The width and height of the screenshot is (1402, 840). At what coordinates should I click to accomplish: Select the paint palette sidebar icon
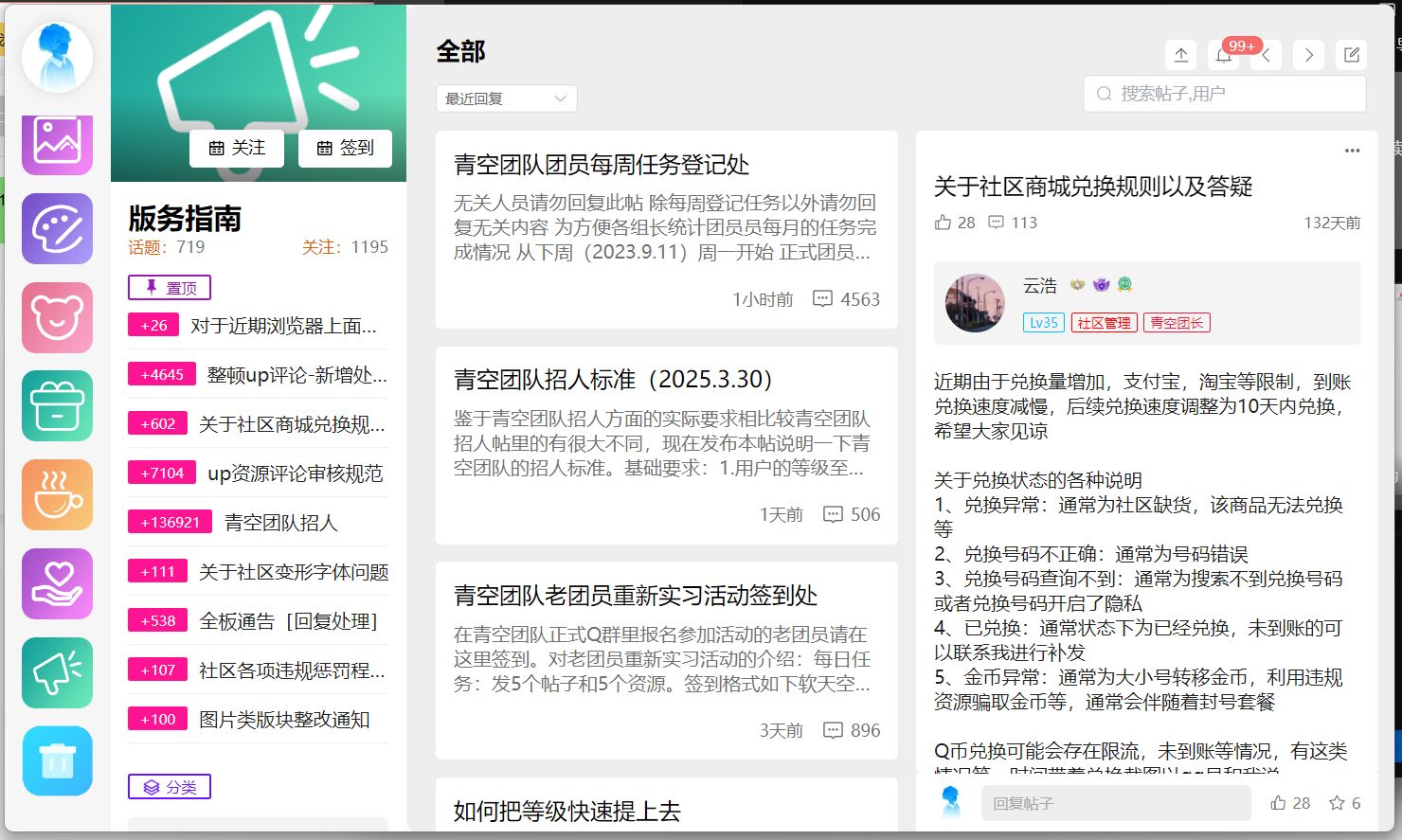57,228
